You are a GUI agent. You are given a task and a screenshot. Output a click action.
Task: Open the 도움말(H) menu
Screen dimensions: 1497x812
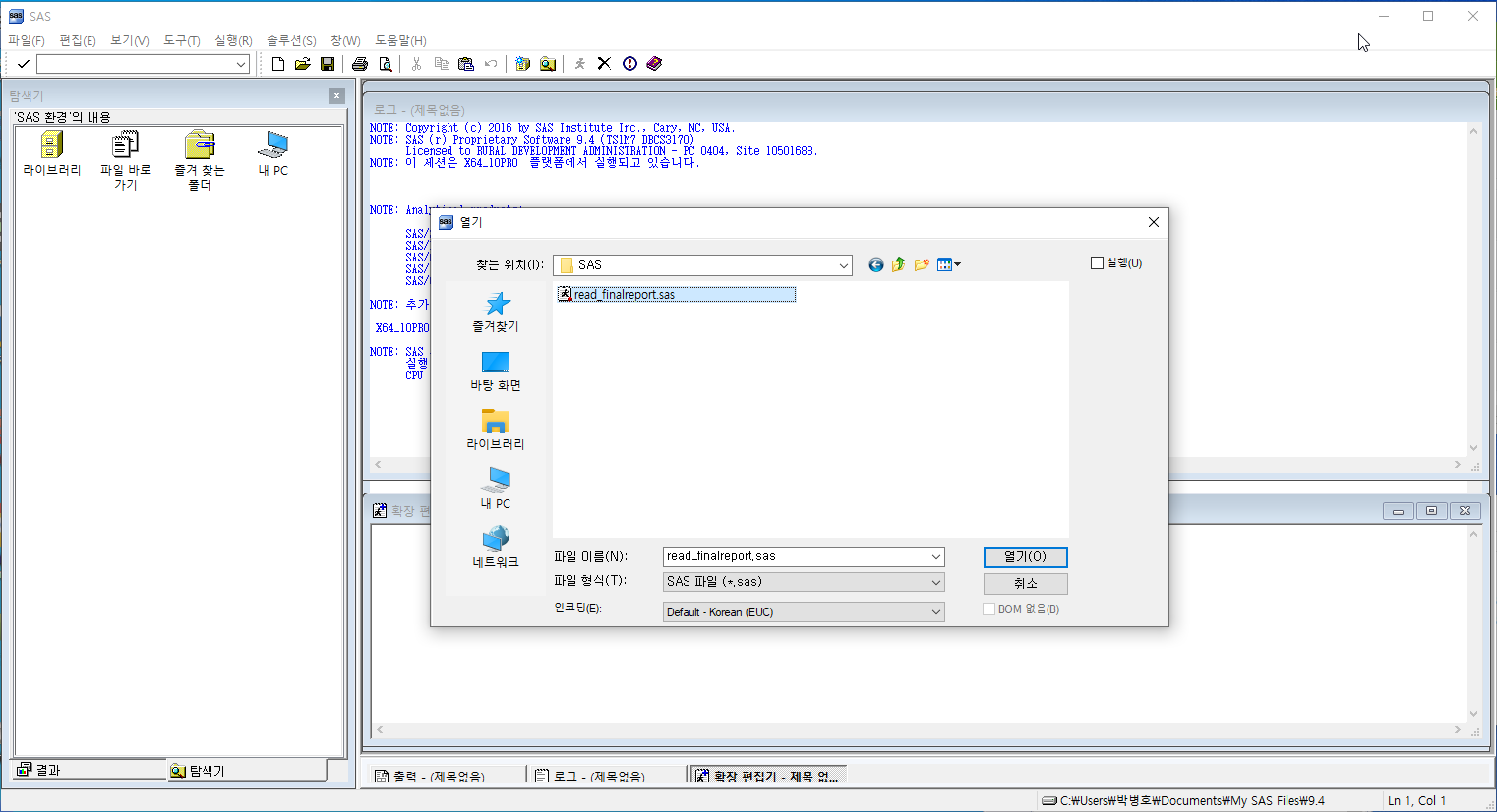pyautogui.click(x=400, y=40)
